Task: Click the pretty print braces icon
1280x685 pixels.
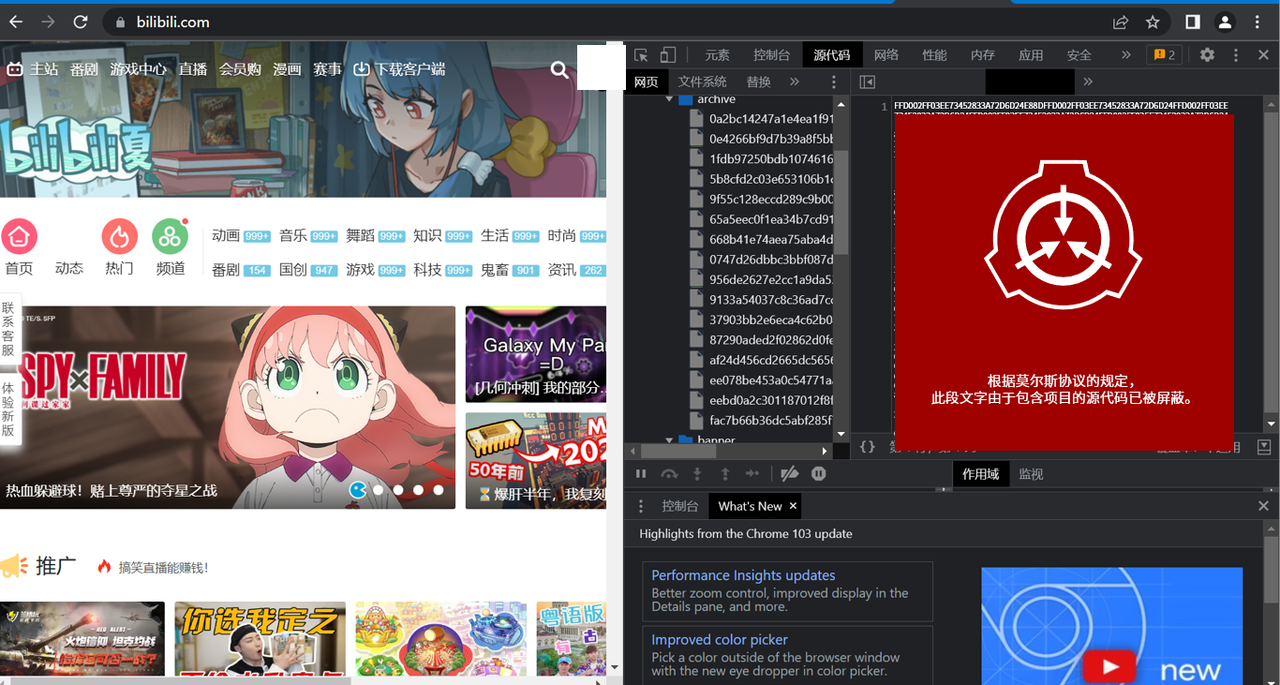Action: pos(868,447)
